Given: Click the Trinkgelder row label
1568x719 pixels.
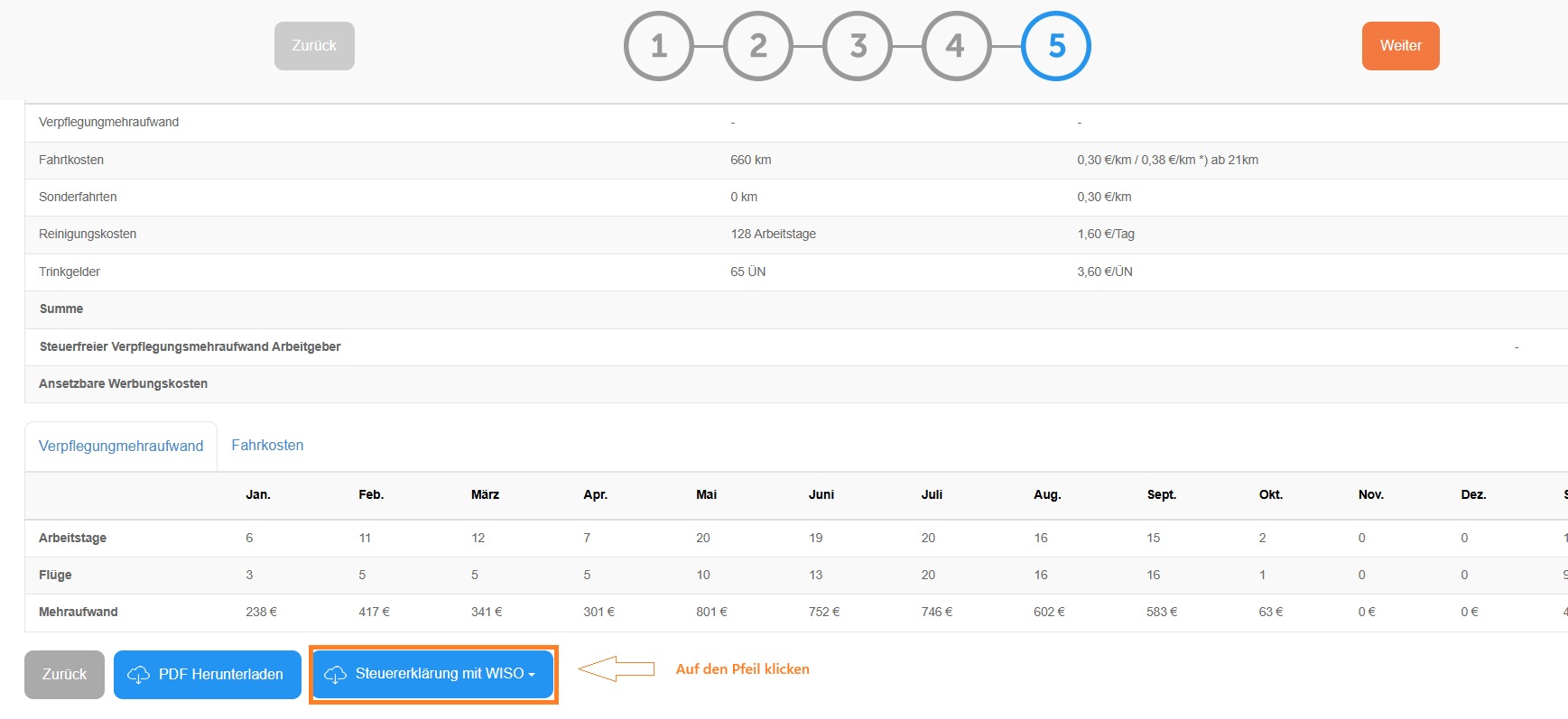Looking at the screenshot, I should tap(70, 272).
